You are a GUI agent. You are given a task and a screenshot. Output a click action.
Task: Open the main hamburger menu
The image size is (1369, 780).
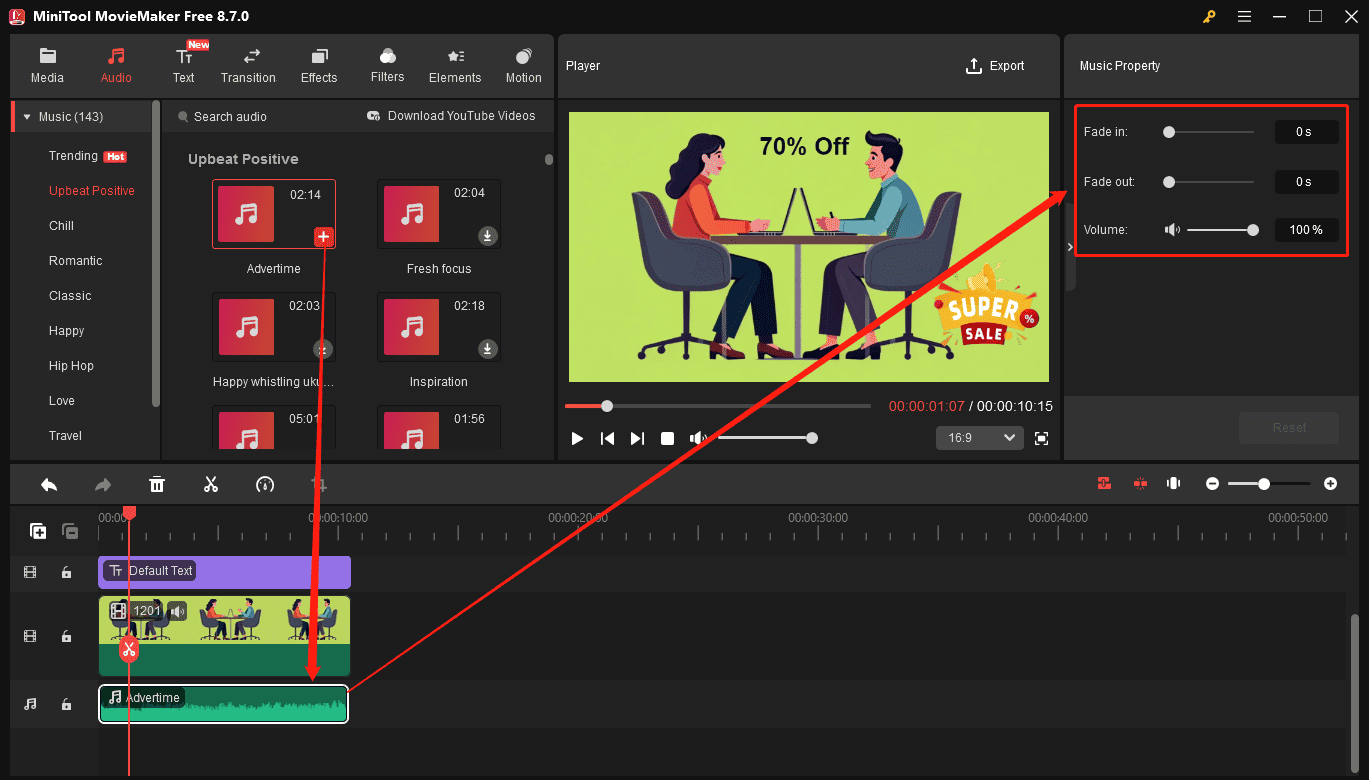tap(1244, 16)
